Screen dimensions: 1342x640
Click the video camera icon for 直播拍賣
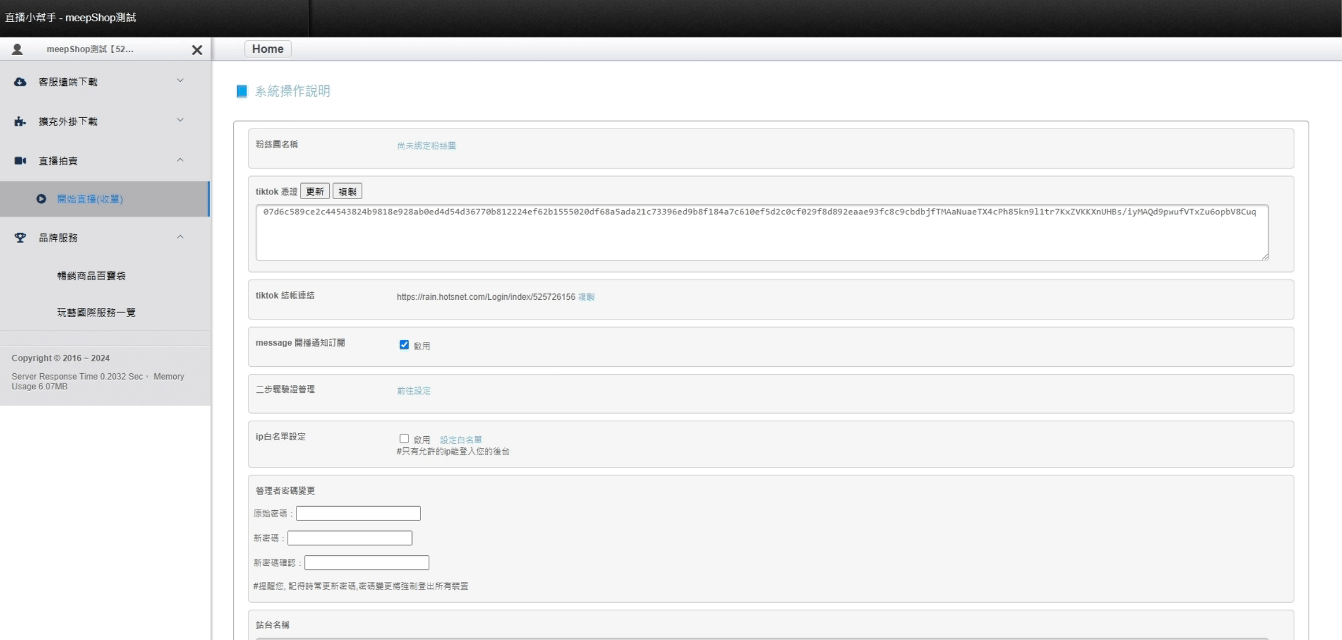20,161
